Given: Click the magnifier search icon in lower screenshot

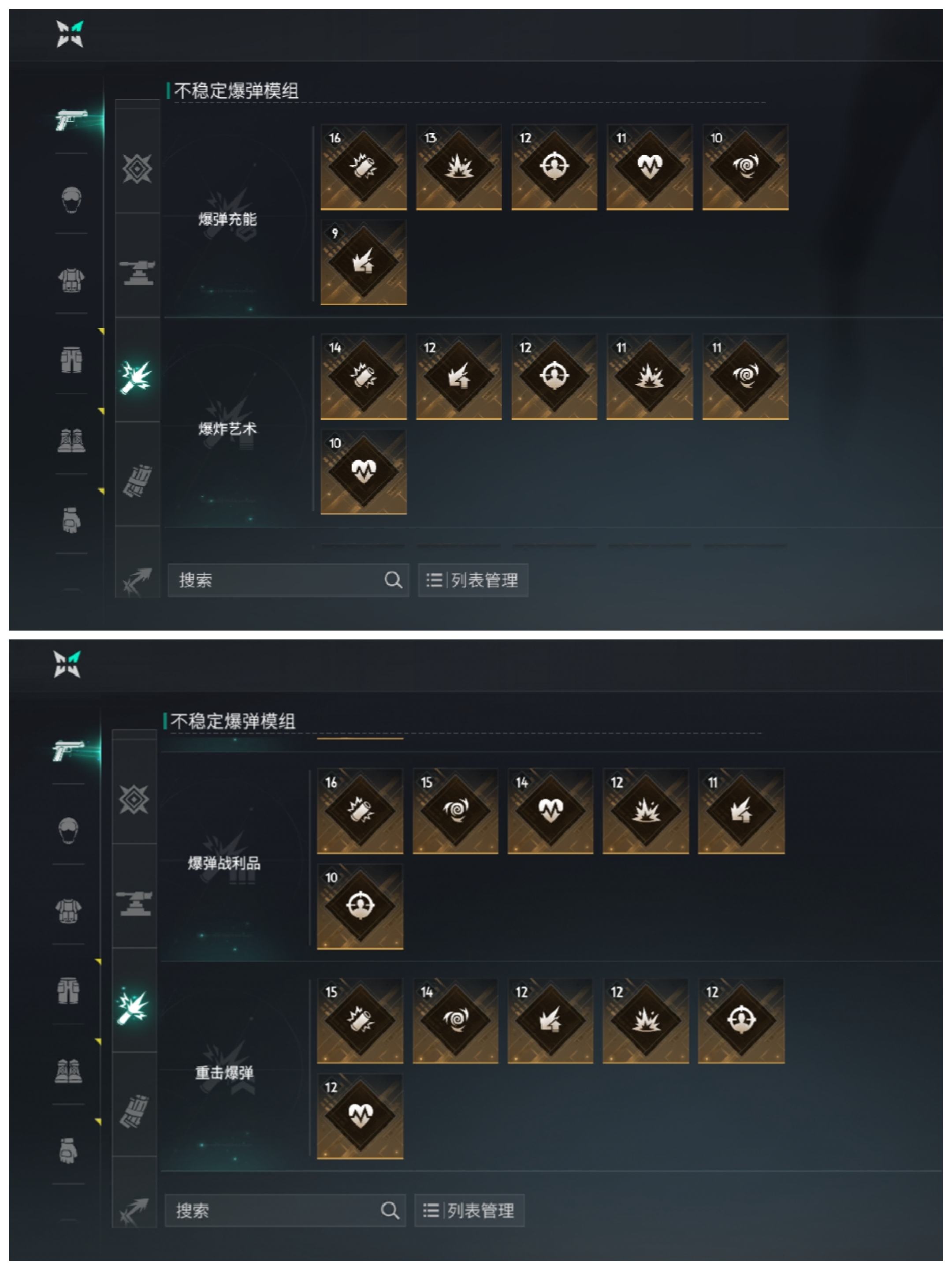Looking at the screenshot, I should [390, 1210].
